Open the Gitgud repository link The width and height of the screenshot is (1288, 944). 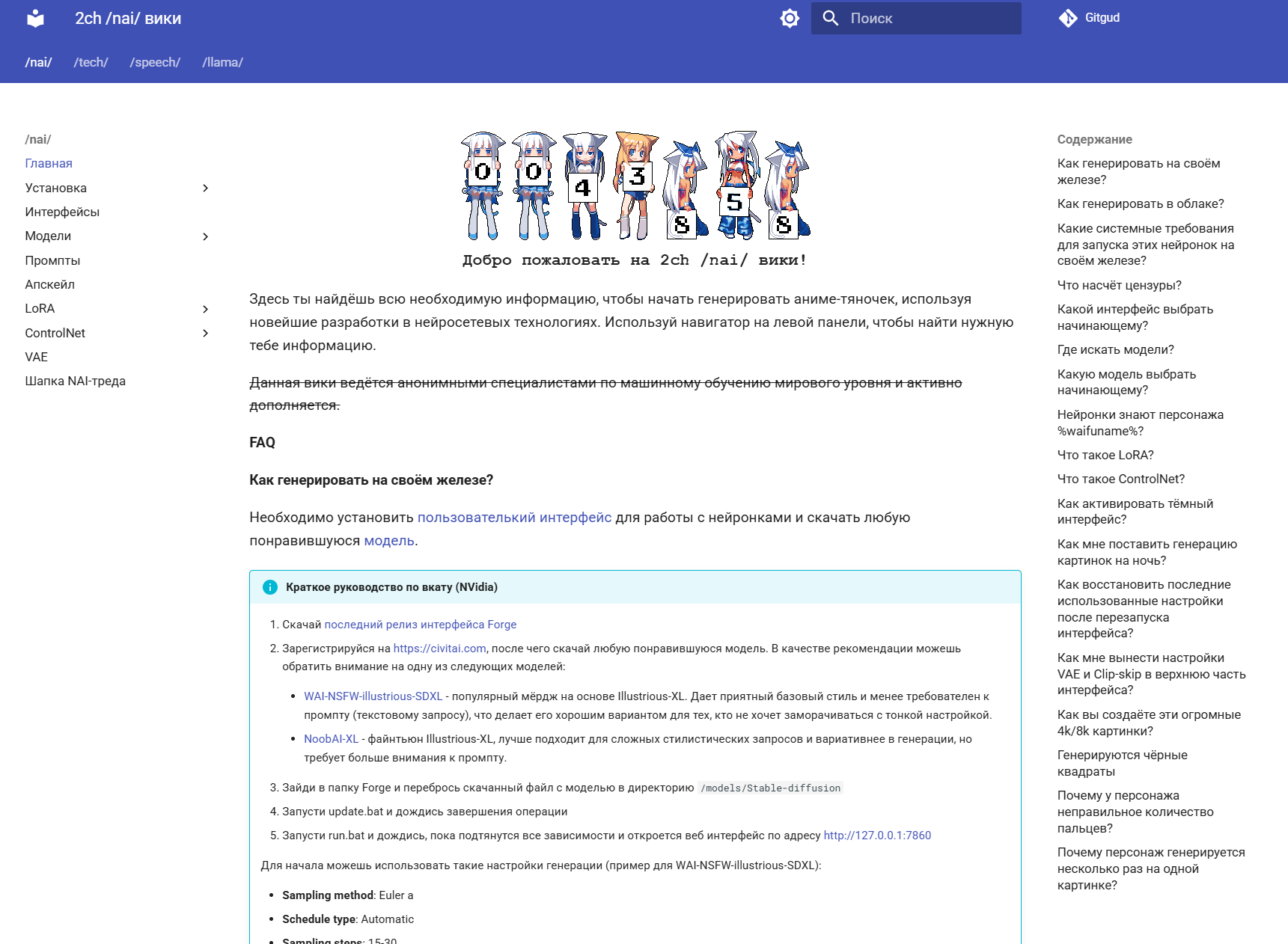(x=1090, y=18)
